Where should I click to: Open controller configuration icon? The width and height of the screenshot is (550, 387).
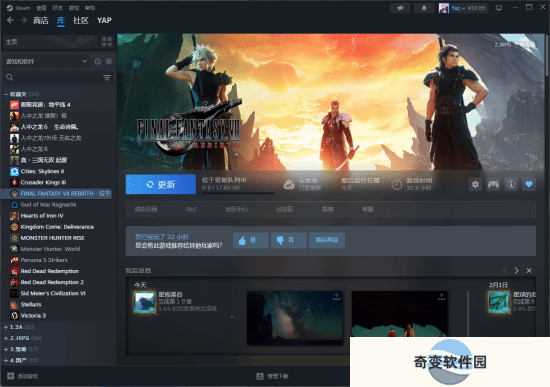tap(493, 184)
